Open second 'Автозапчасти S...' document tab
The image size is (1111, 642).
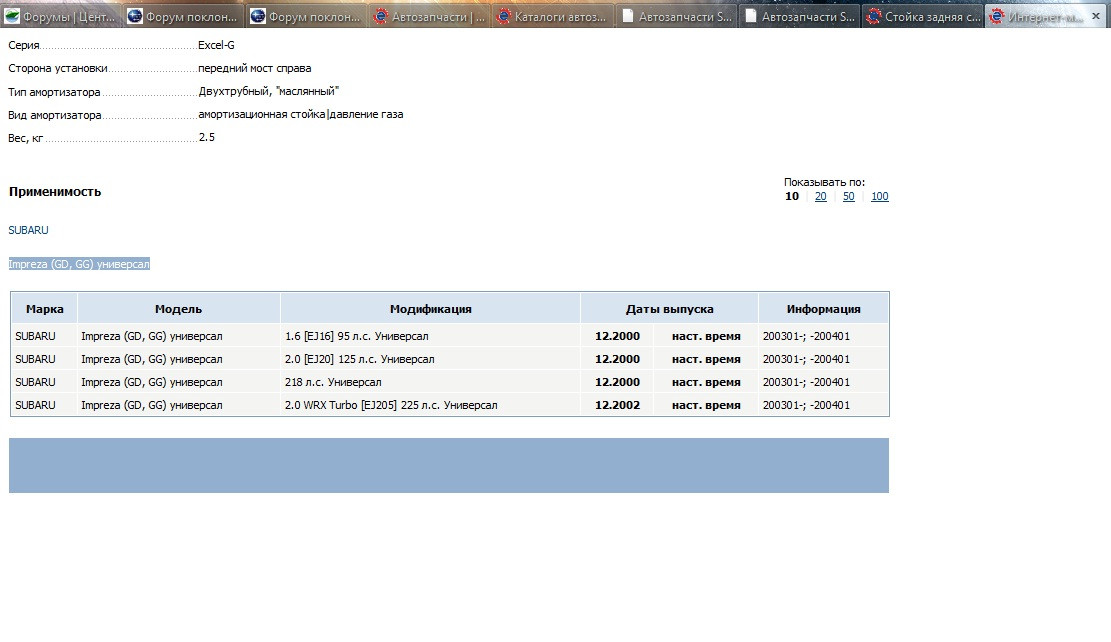799,16
